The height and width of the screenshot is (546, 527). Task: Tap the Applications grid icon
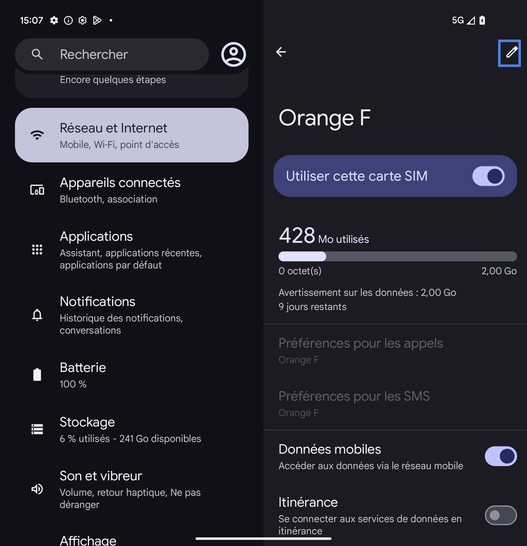point(37,249)
